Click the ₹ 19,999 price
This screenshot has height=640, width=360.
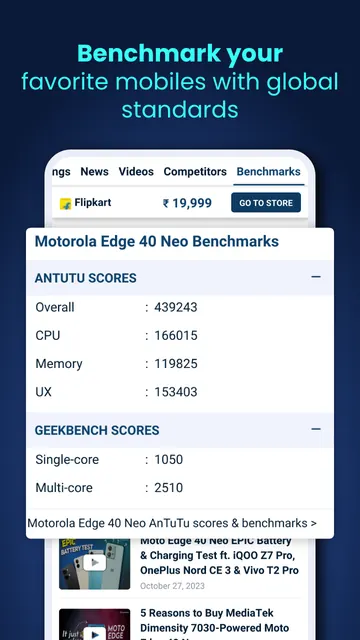click(187, 203)
